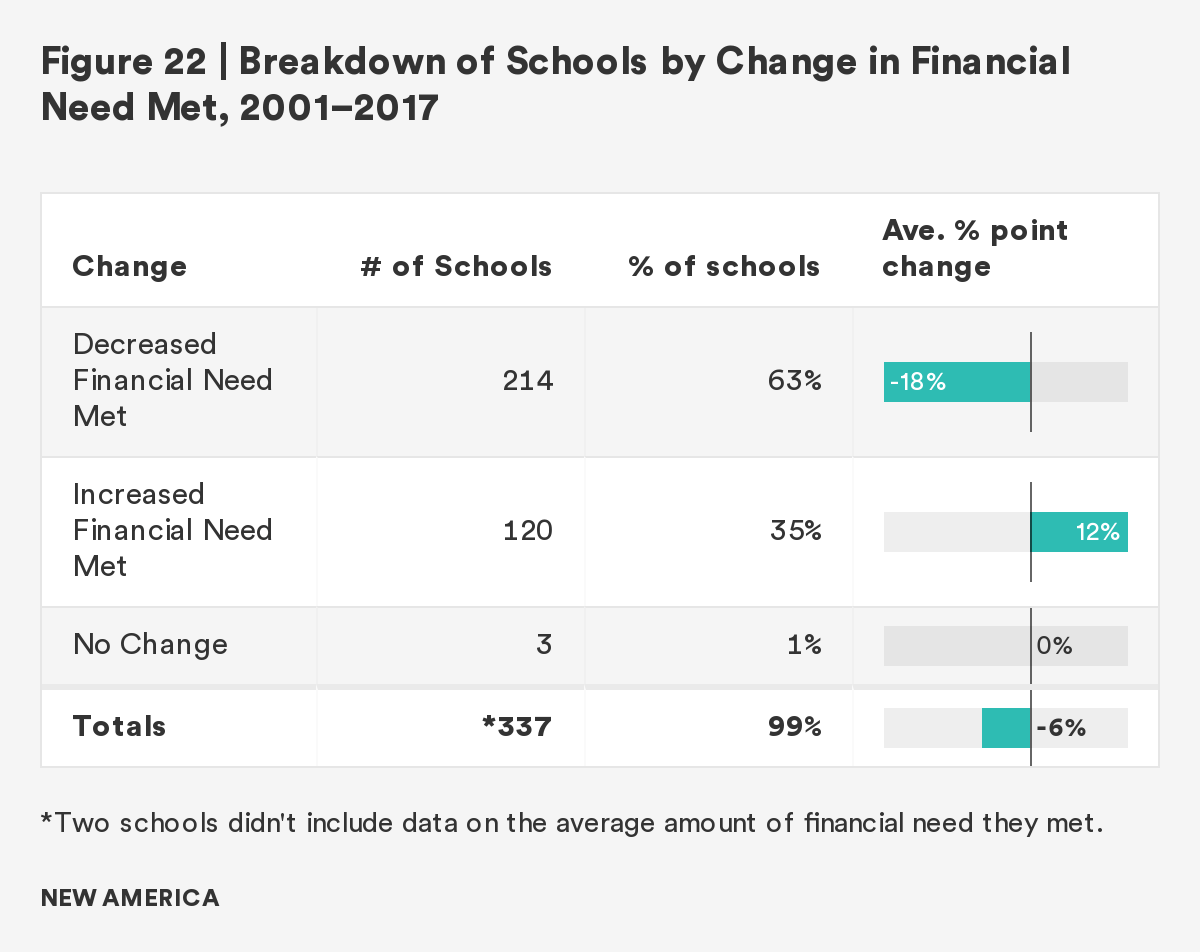Image resolution: width=1200 pixels, height=952 pixels.
Task: Click the "% of schools" column header
Action: coord(724,266)
